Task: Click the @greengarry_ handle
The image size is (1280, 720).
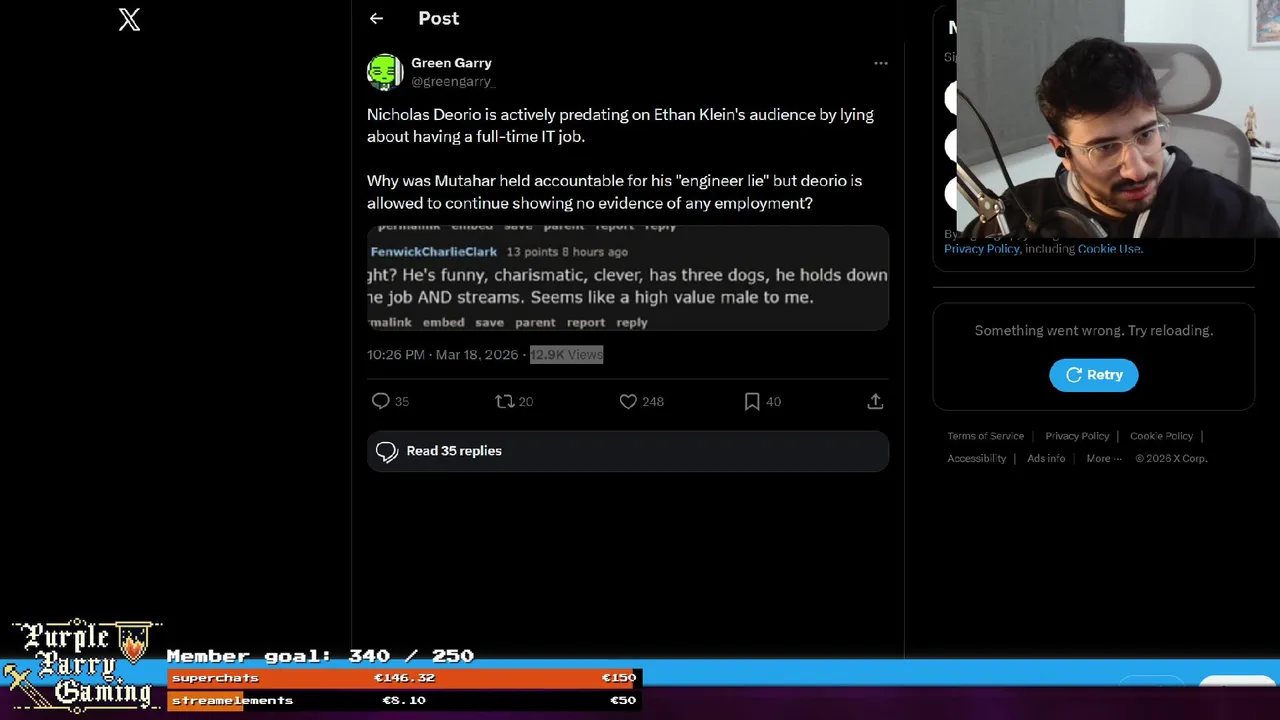Action: (x=453, y=81)
